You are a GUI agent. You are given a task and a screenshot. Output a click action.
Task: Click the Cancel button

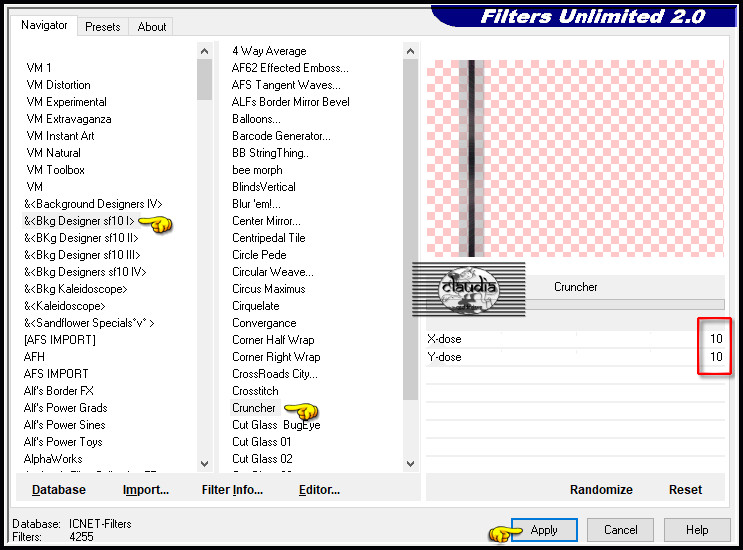620,530
